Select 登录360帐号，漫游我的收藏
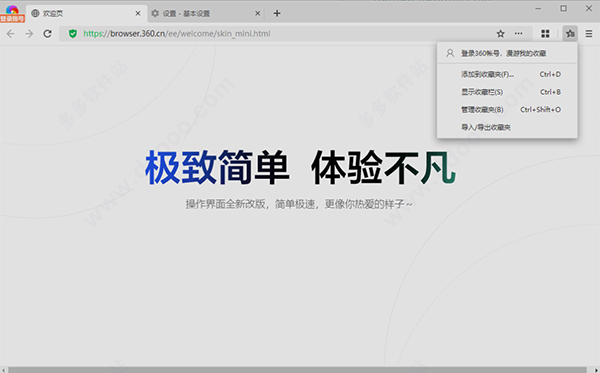The height and width of the screenshot is (373, 600). click(507, 53)
